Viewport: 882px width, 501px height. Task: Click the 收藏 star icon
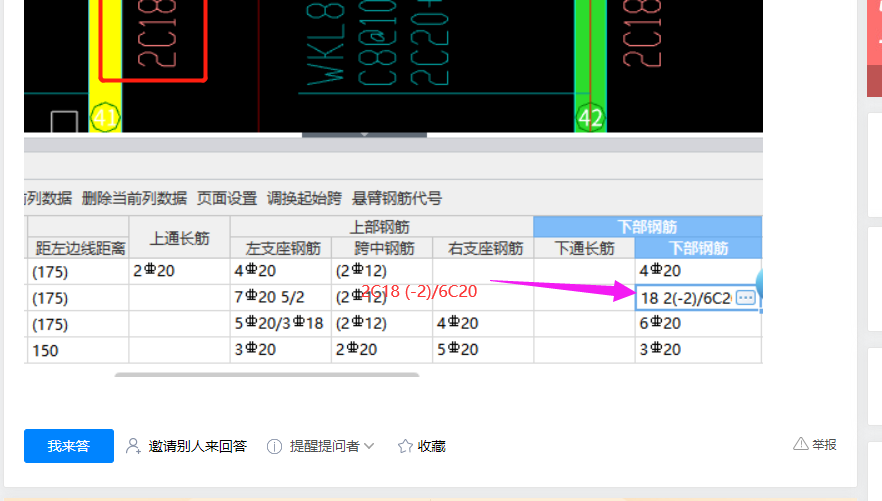[x=405, y=446]
